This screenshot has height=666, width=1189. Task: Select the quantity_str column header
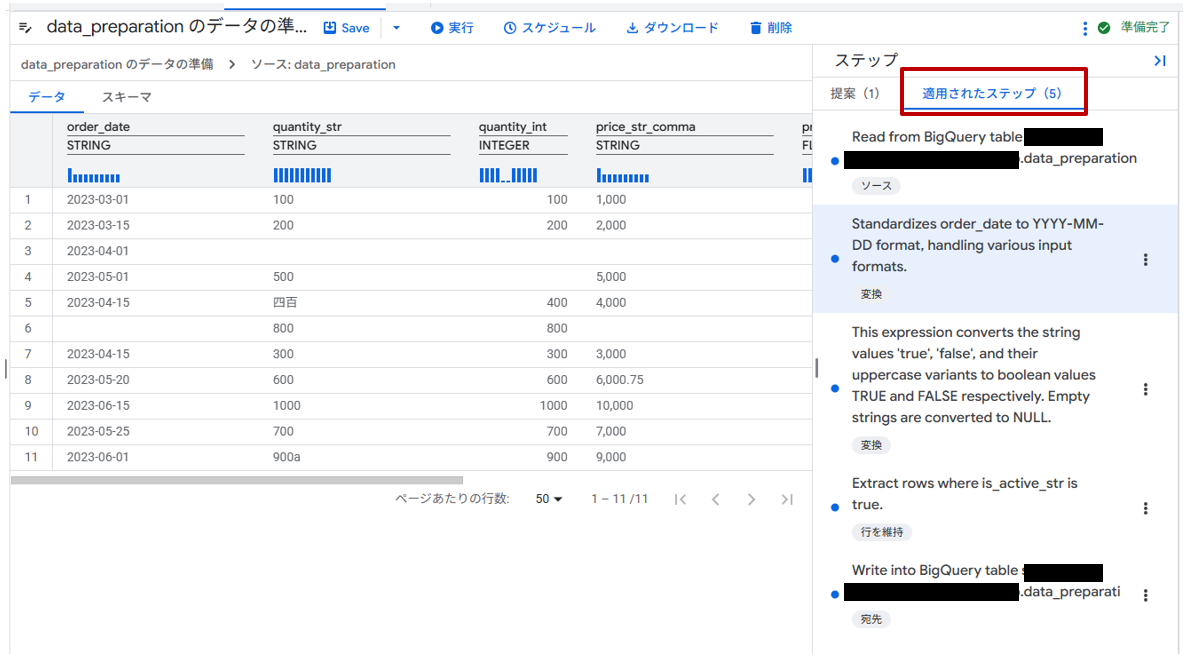click(307, 127)
